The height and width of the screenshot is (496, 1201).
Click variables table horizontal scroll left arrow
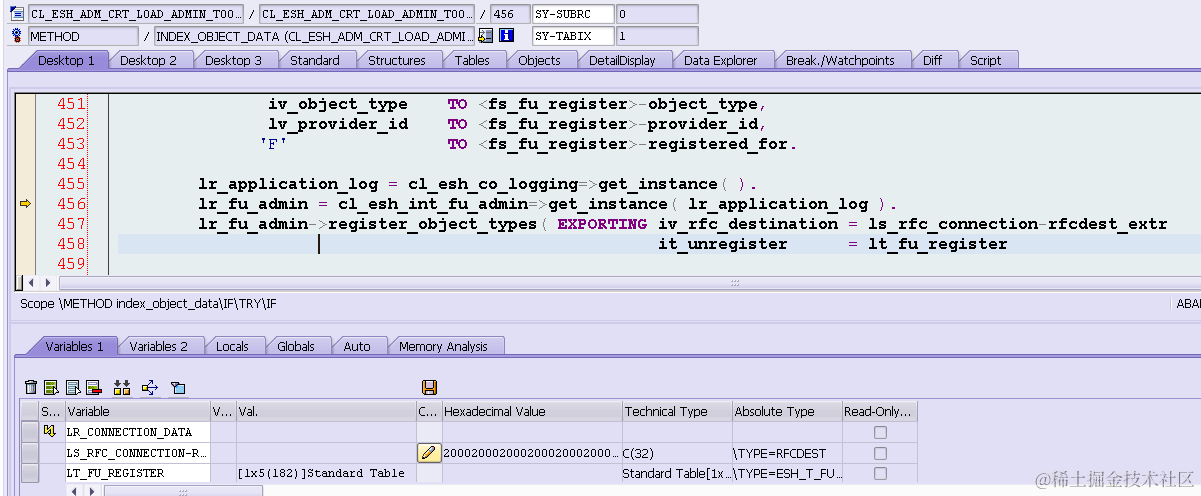74,490
